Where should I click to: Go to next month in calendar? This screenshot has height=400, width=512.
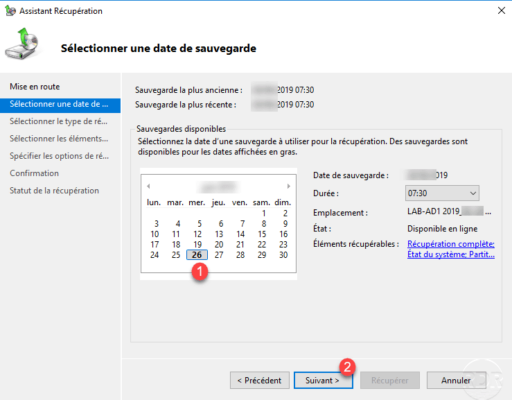289,186
